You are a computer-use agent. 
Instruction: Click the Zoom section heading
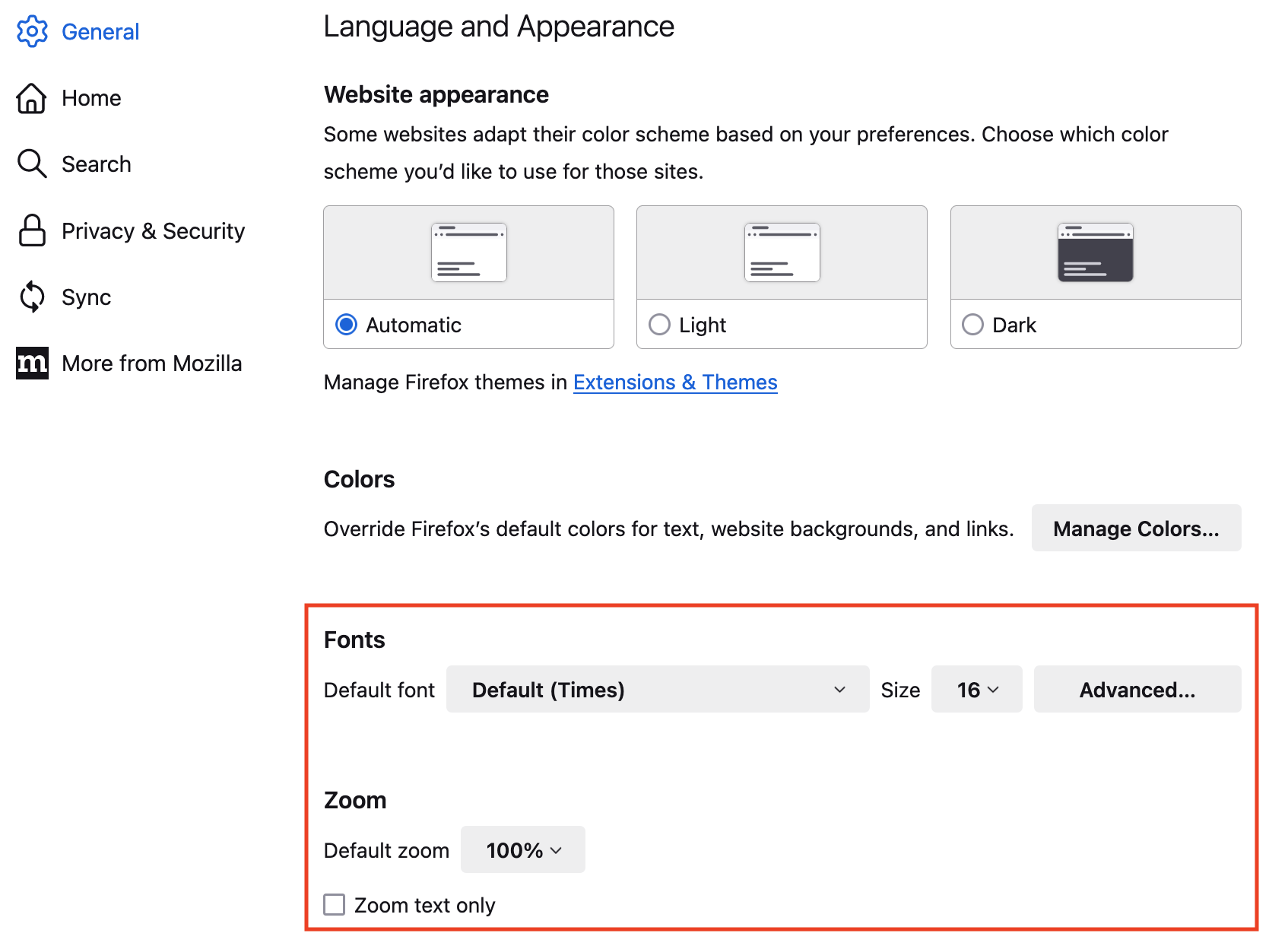pyautogui.click(x=355, y=800)
